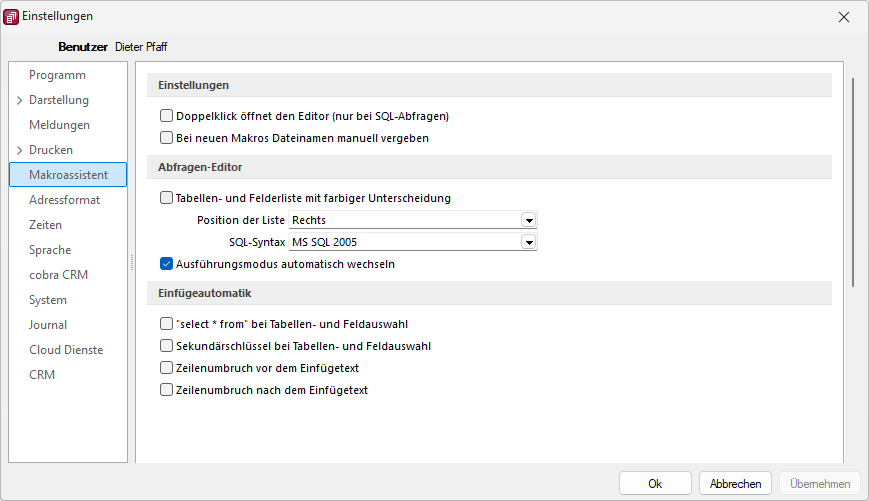The image size is (869, 501).
Task: Uncheck Ausführungsmodus automatisch wechseln
Action: [166, 264]
